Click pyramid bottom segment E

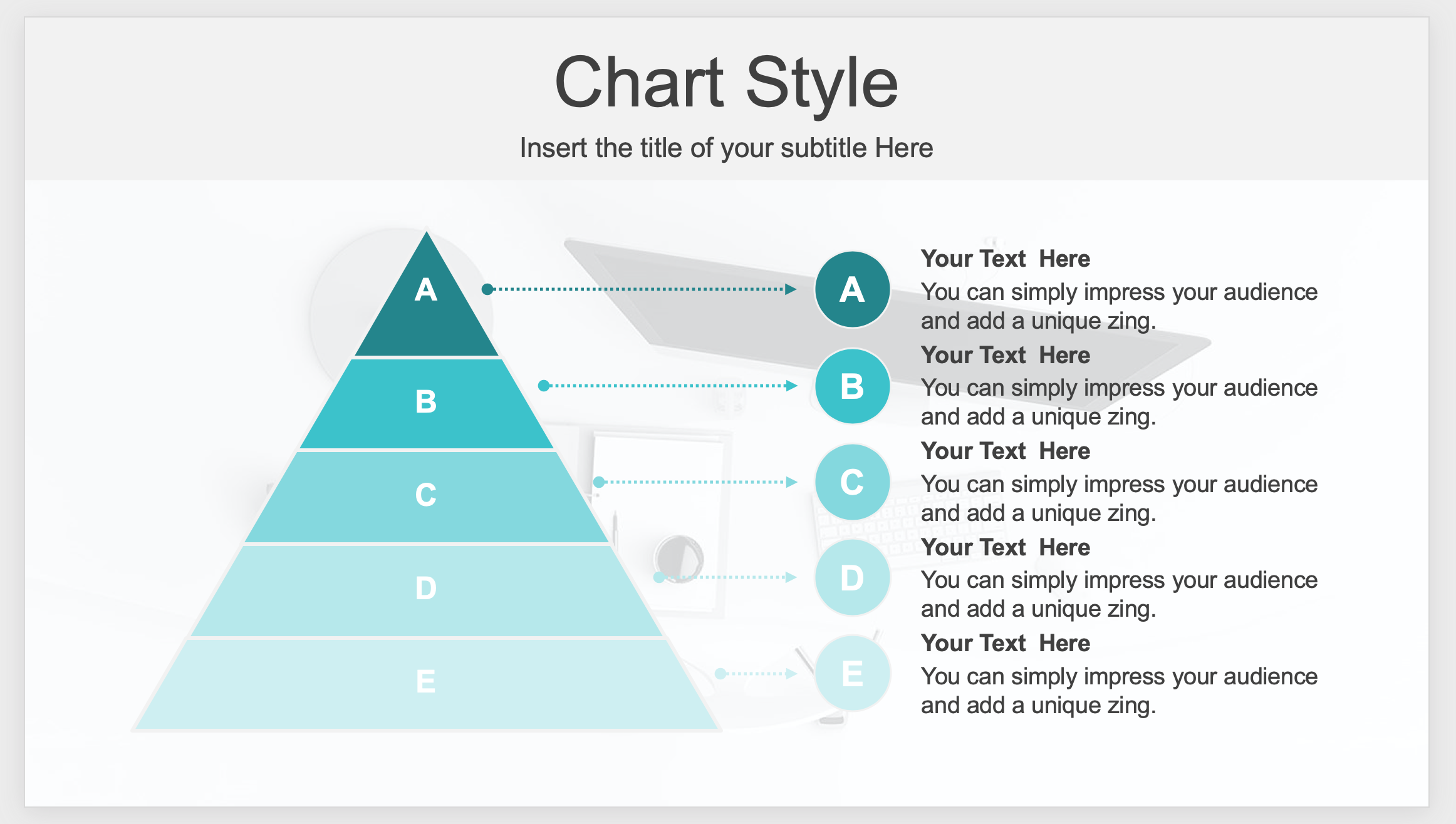point(427,684)
